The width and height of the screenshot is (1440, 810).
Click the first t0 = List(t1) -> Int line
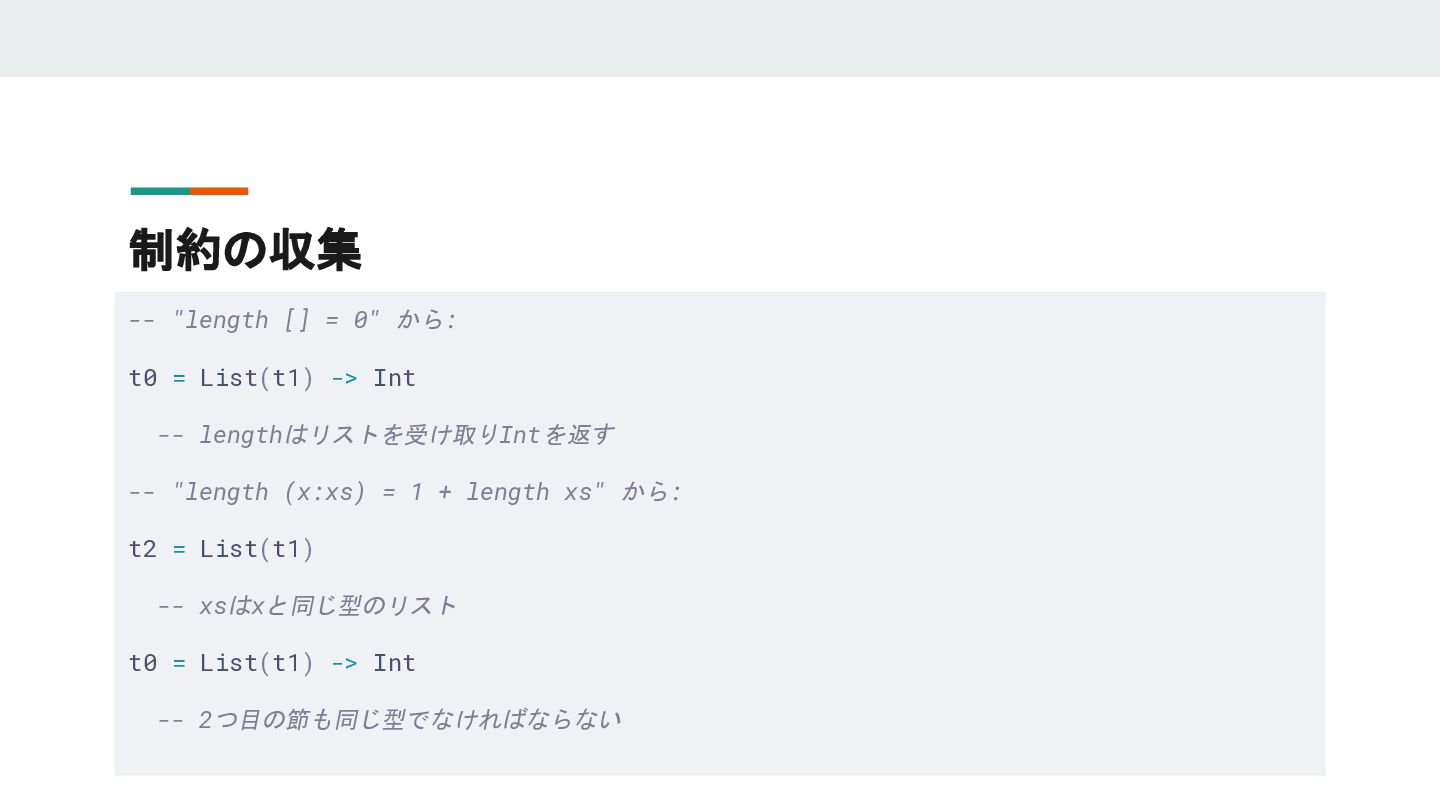[272, 378]
